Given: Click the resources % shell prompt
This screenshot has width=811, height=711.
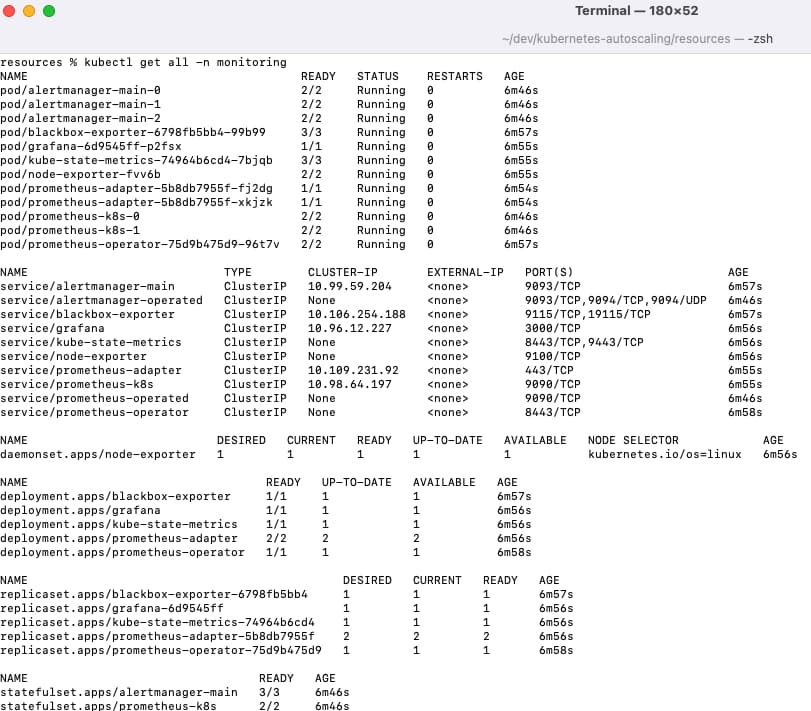Looking at the screenshot, I should pos(35,61).
